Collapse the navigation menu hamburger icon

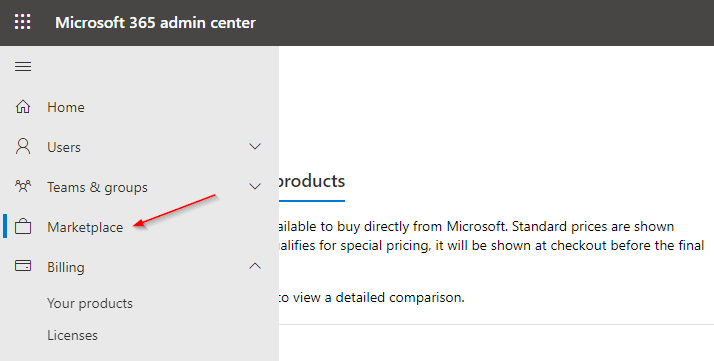[x=23, y=66]
